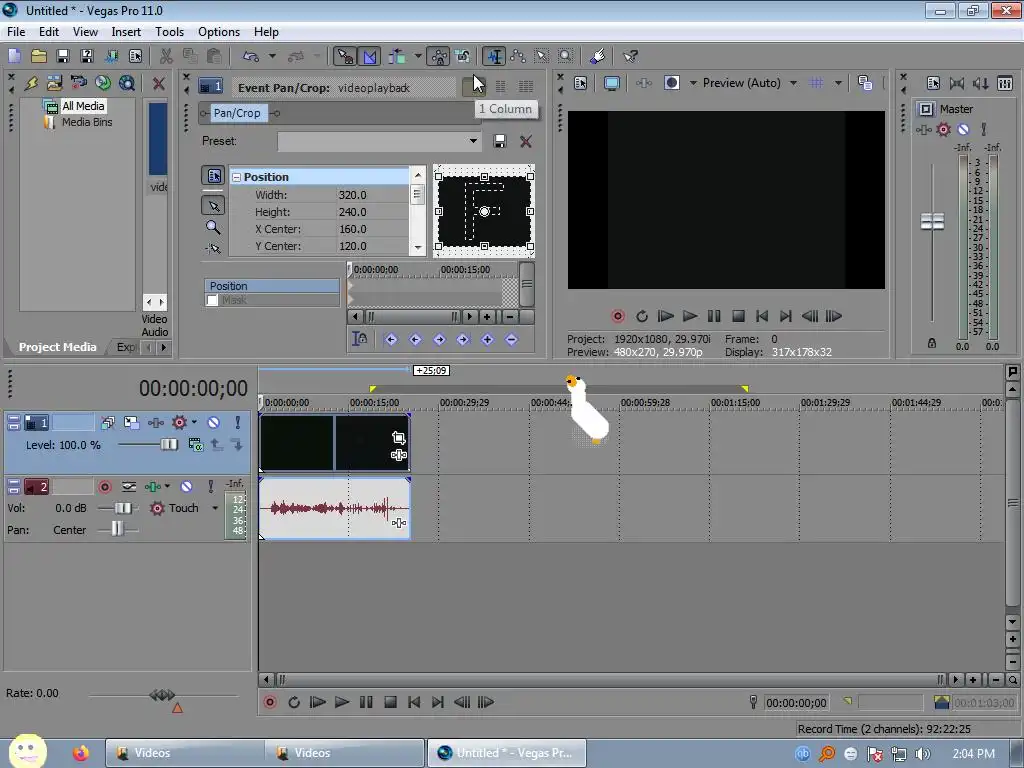Adjust track 1 Level slider

[x=168, y=445]
